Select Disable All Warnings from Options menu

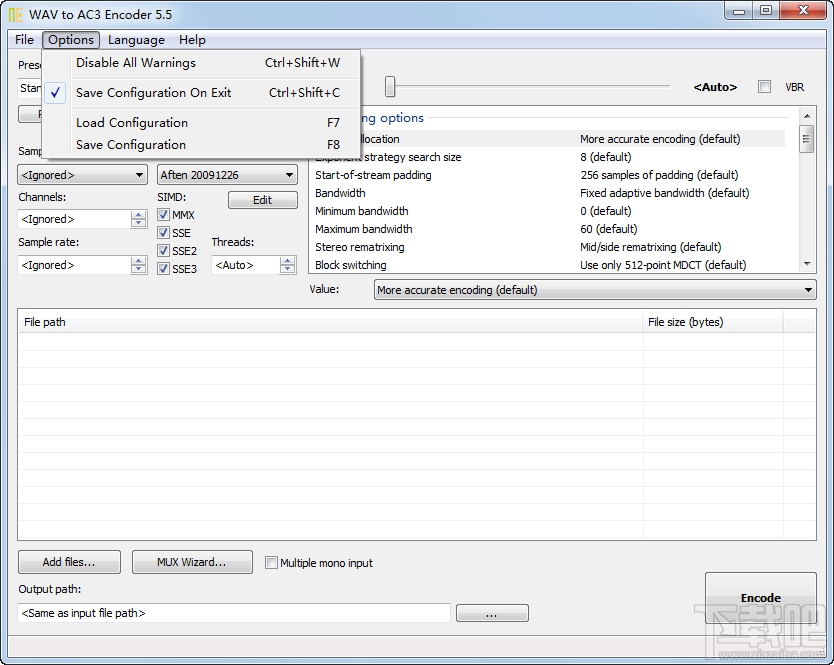coord(135,63)
